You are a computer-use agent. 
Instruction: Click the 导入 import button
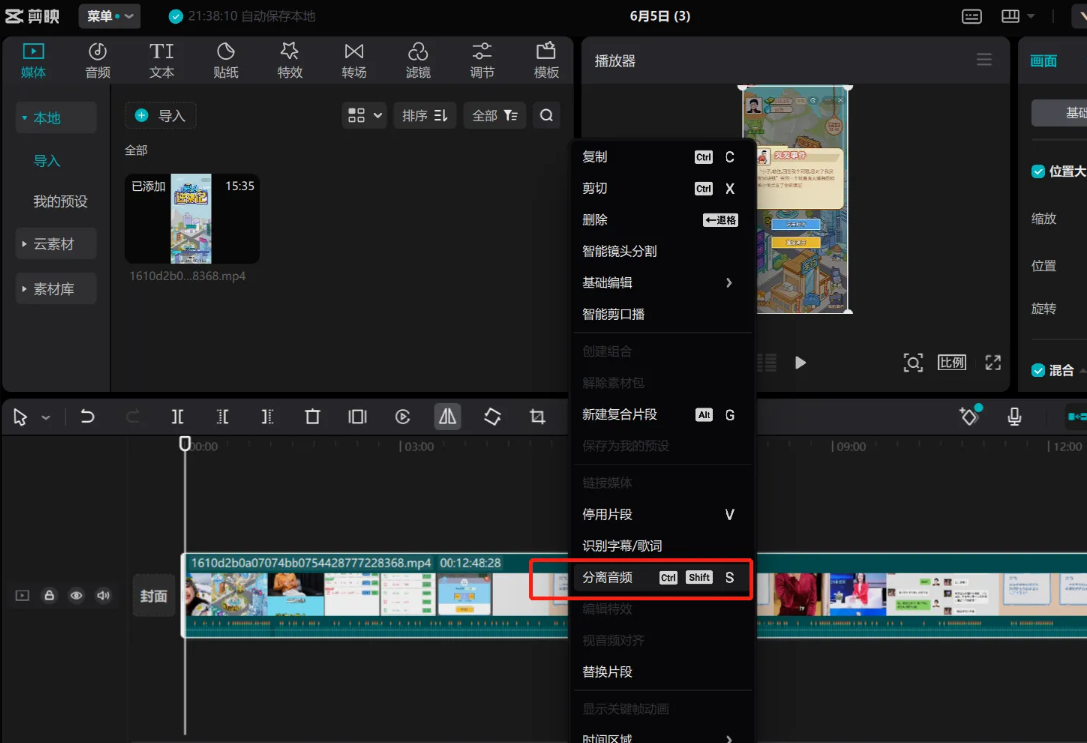(x=161, y=116)
